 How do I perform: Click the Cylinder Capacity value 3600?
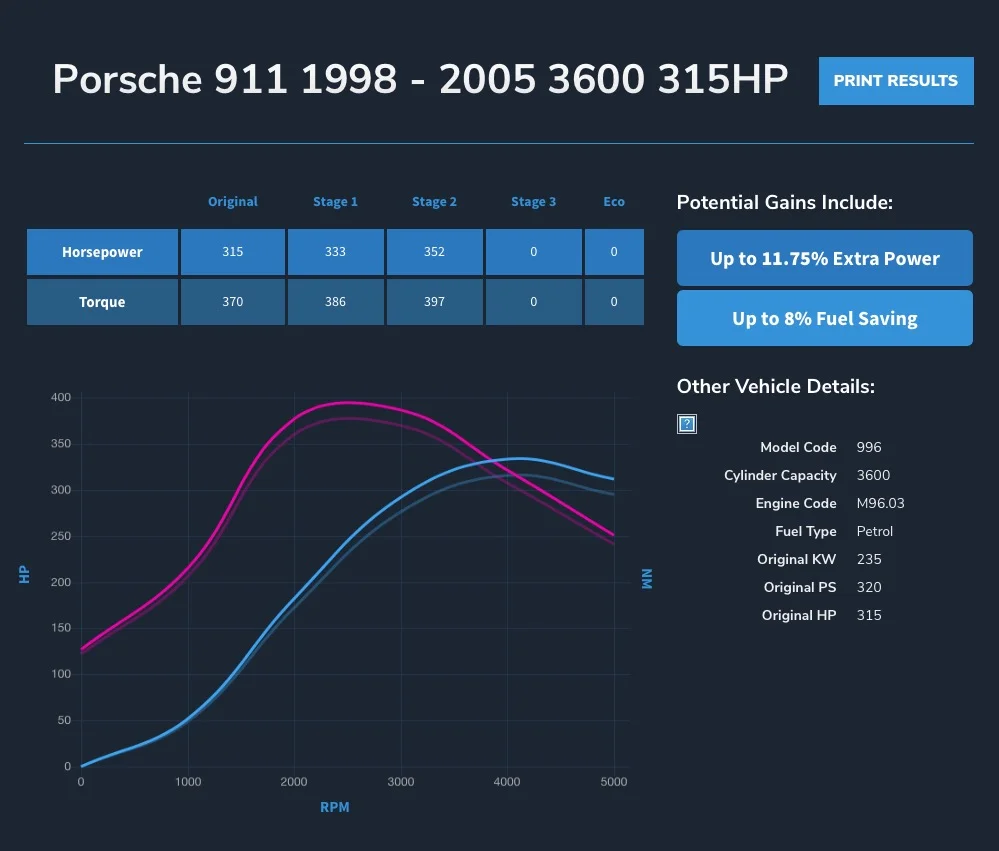click(873, 475)
